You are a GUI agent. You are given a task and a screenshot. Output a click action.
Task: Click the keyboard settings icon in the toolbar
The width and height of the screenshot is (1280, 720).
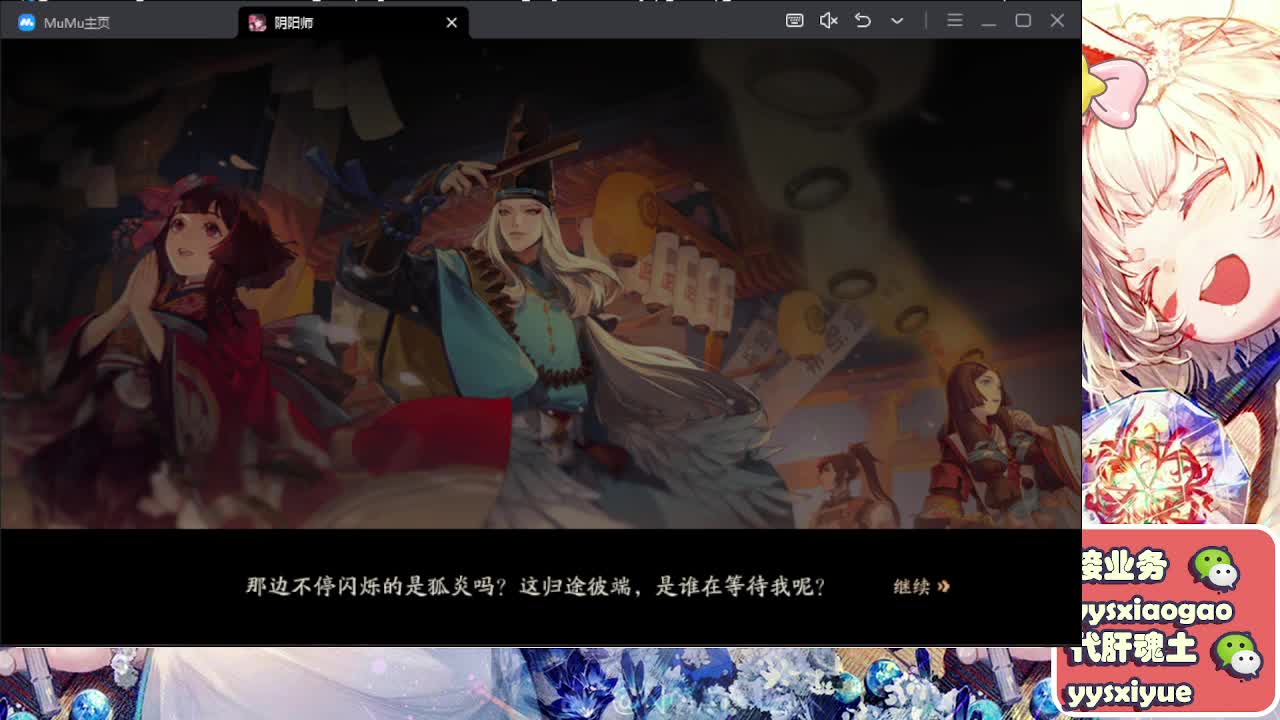click(x=794, y=20)
